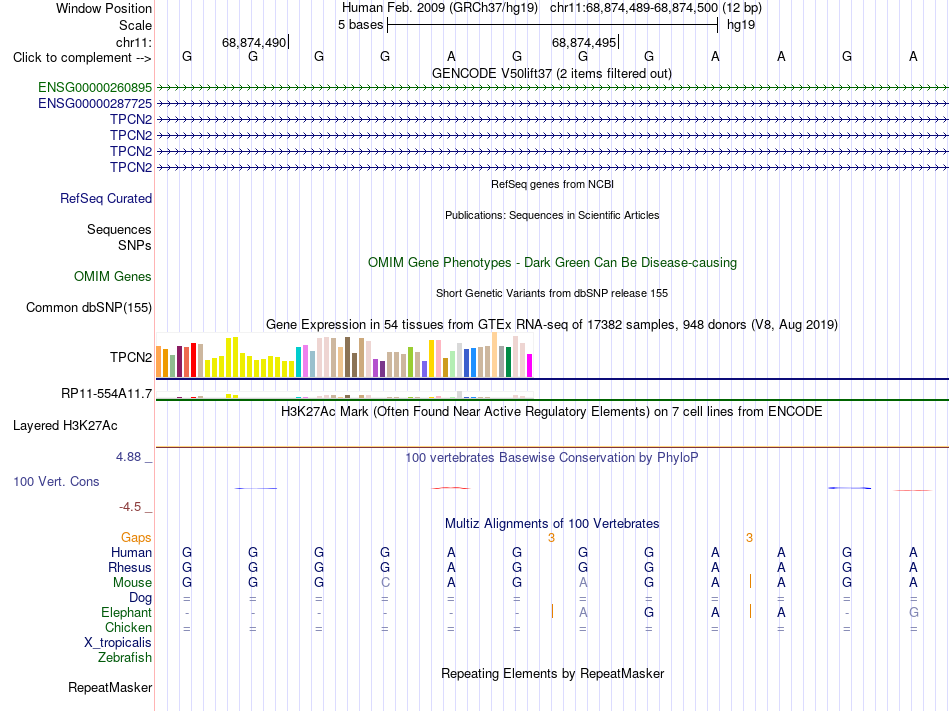
Task: Click the 68,874,495 ruler coordinate
Action: point(583,42)
